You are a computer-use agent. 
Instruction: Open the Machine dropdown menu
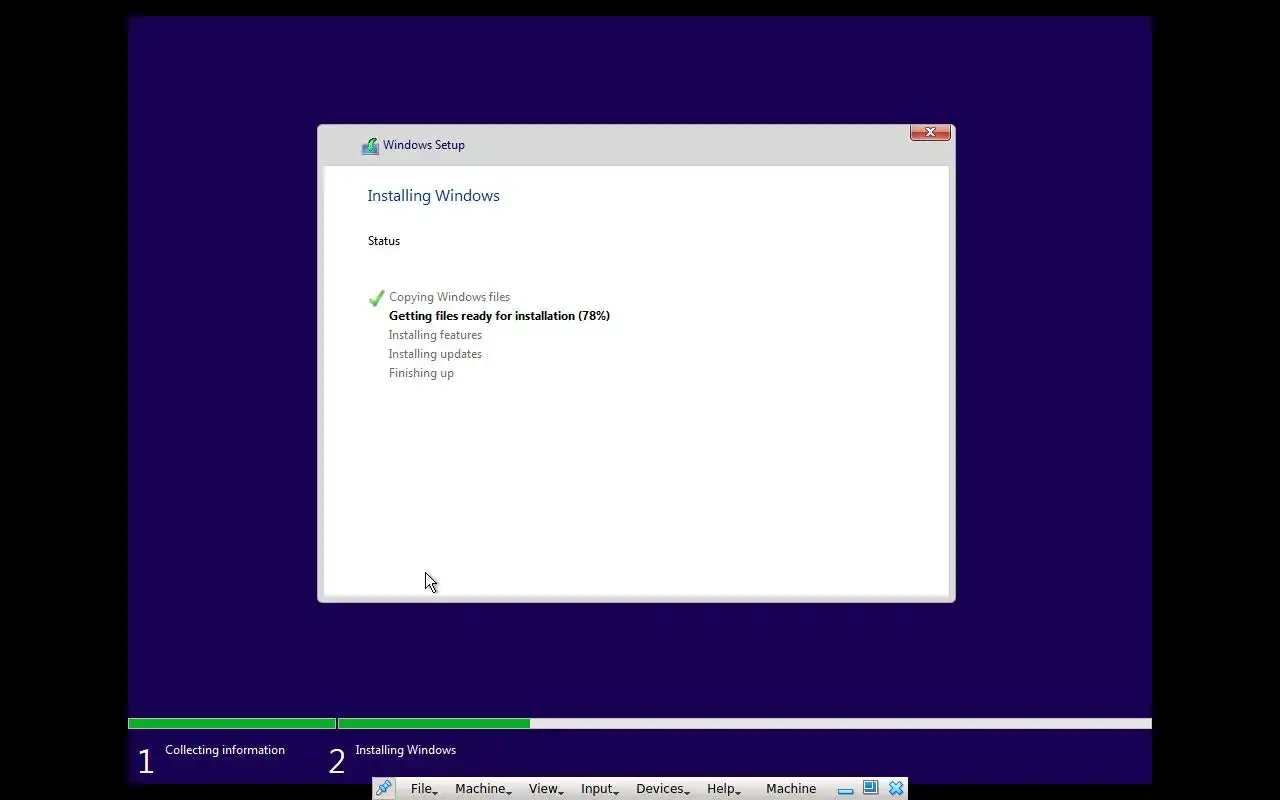tap(483, 789)
